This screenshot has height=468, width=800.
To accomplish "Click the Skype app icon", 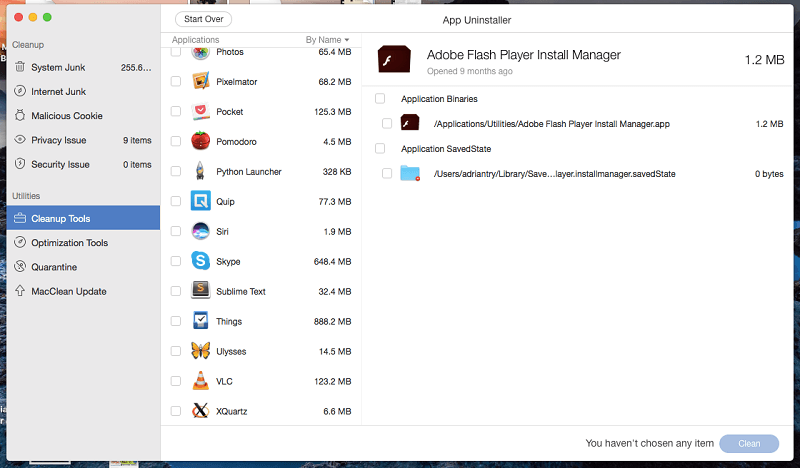I will click(201, 261).
